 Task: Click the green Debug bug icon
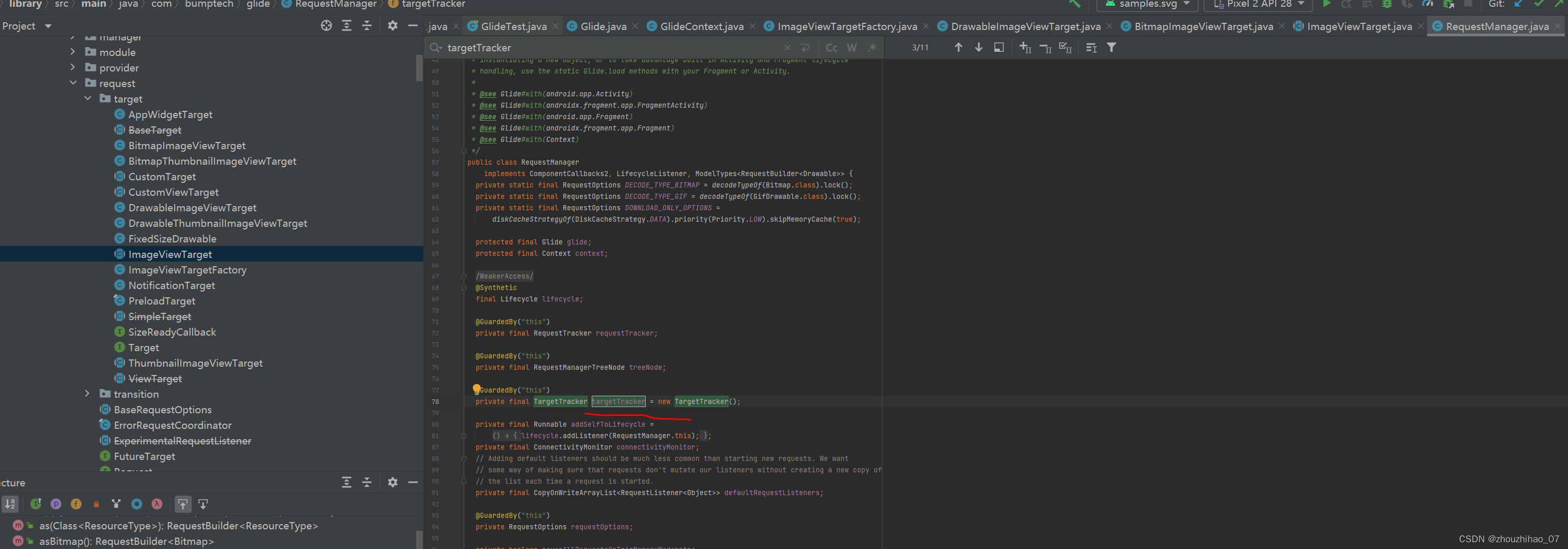tap(1387, 4)
